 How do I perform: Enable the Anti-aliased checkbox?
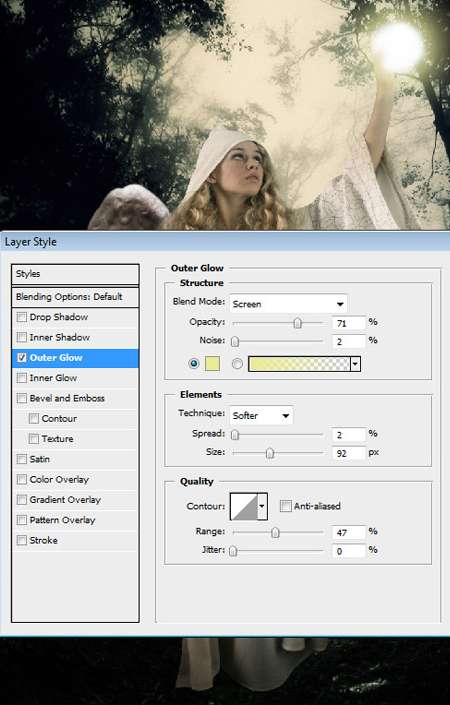tap(285, 506)
